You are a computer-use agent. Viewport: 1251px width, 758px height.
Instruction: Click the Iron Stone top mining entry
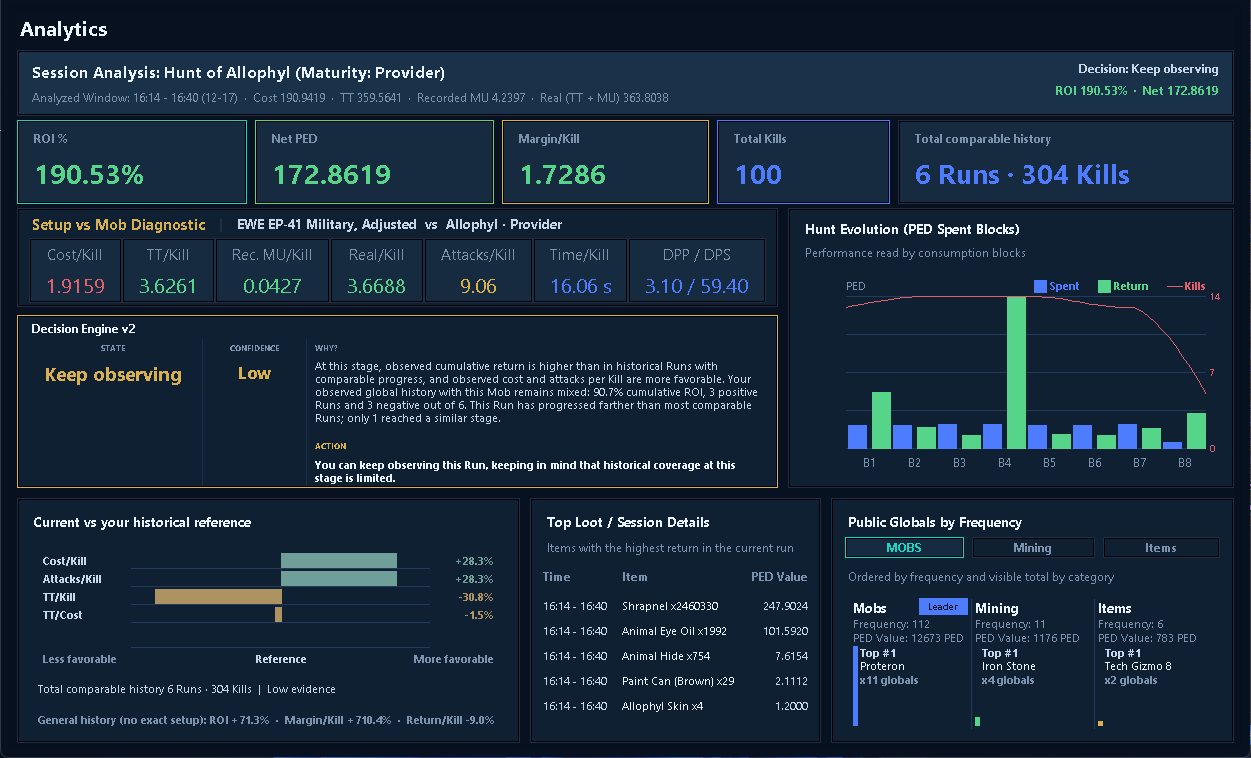tap(1009, 666)
